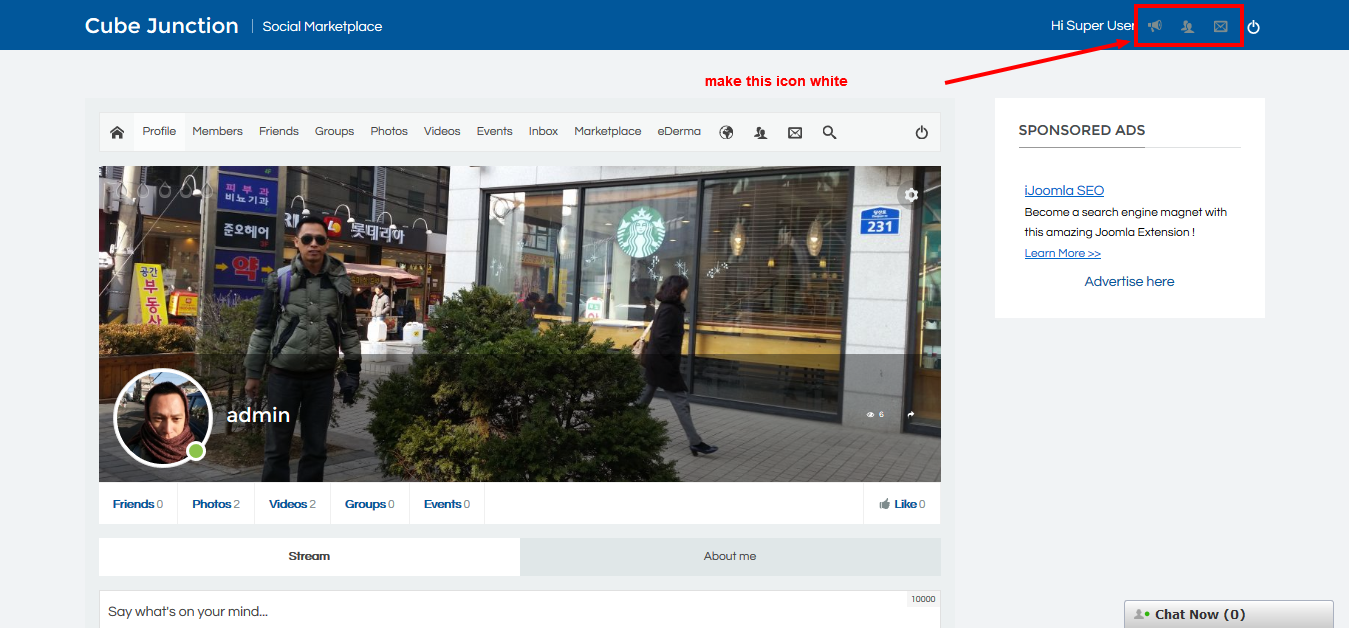
Task: Click the iJoomla SEO ad link
Action: coord(1064,190)
